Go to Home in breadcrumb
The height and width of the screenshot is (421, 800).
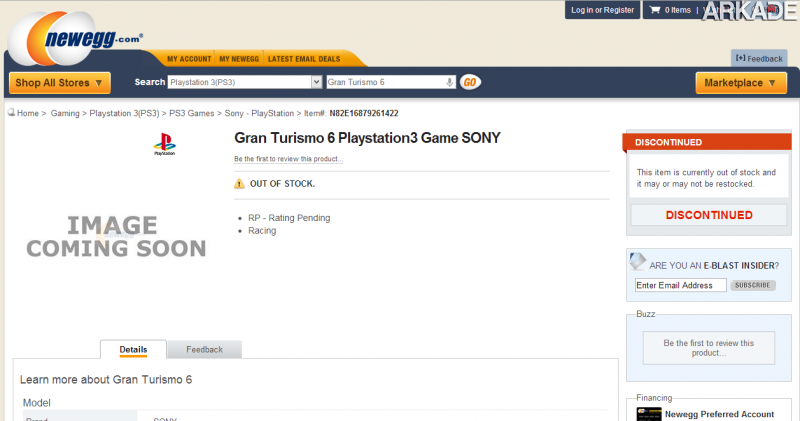coord(28,113)
